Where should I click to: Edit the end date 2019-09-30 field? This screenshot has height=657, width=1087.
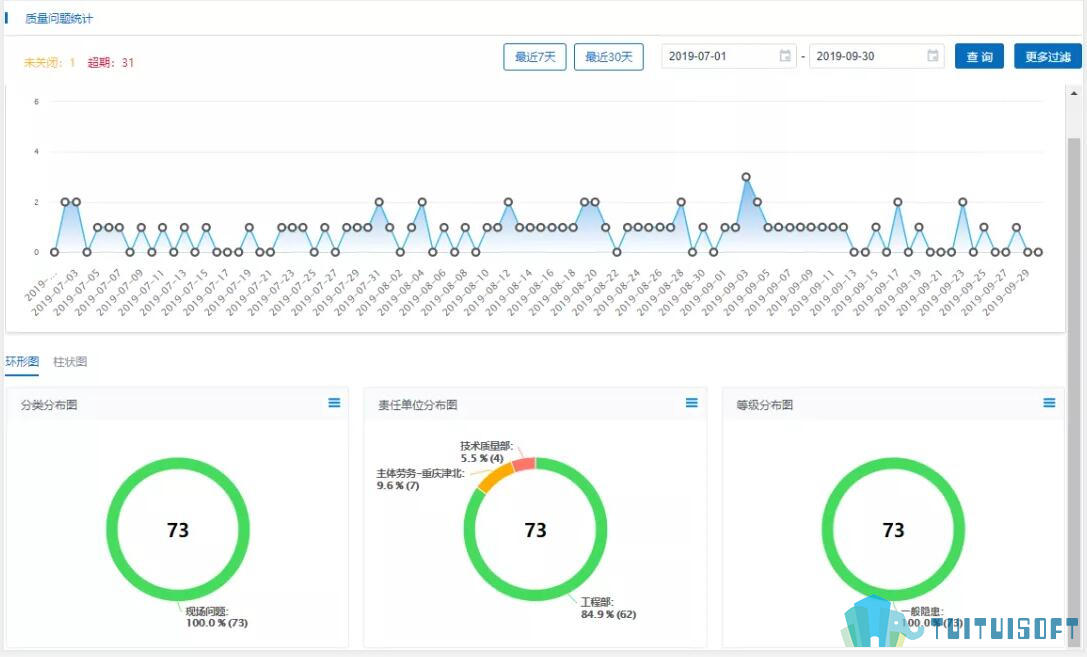(x=876, y=56)
